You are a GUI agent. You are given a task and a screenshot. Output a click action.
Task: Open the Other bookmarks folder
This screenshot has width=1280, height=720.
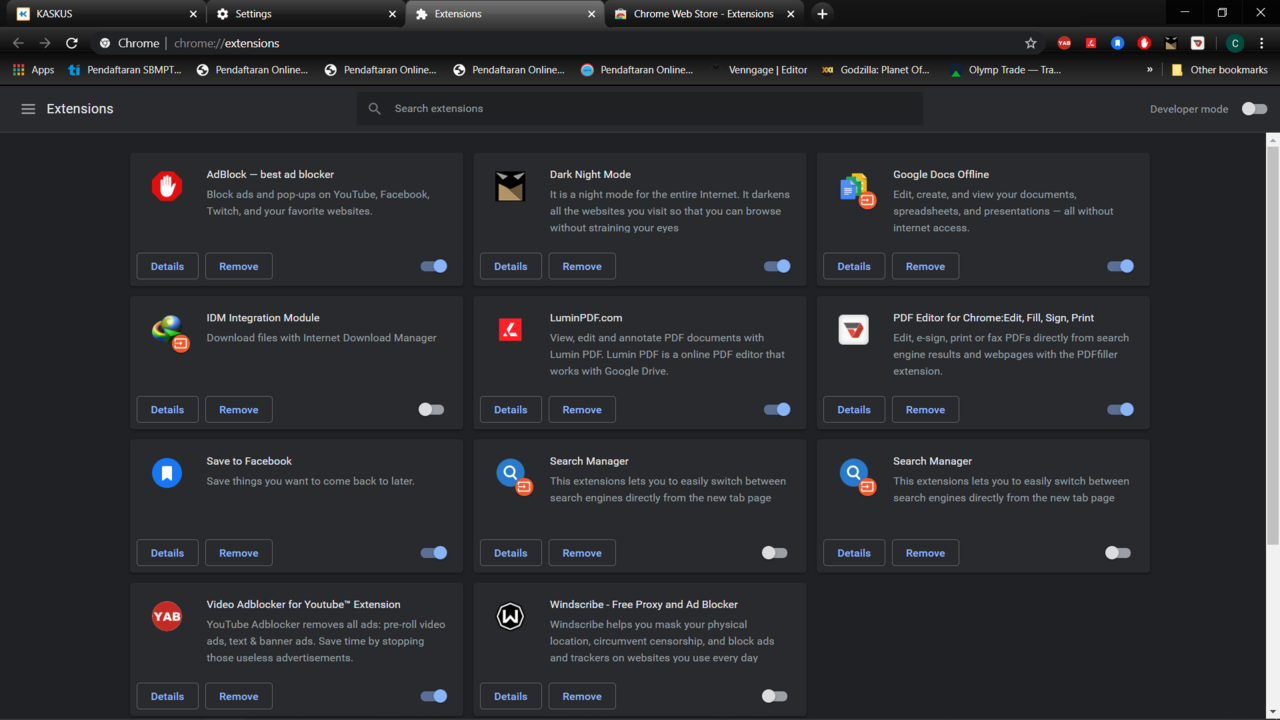[1219, 70]
